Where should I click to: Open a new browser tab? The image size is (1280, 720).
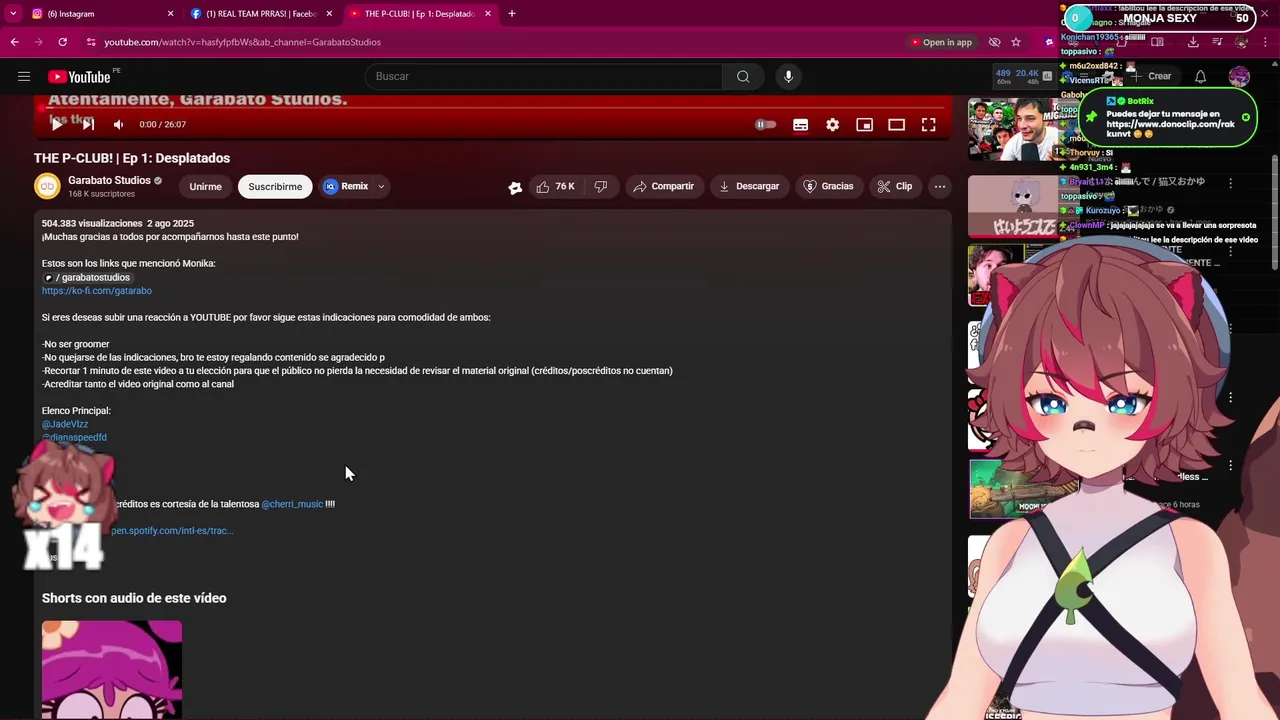click(x=511, y=14)
